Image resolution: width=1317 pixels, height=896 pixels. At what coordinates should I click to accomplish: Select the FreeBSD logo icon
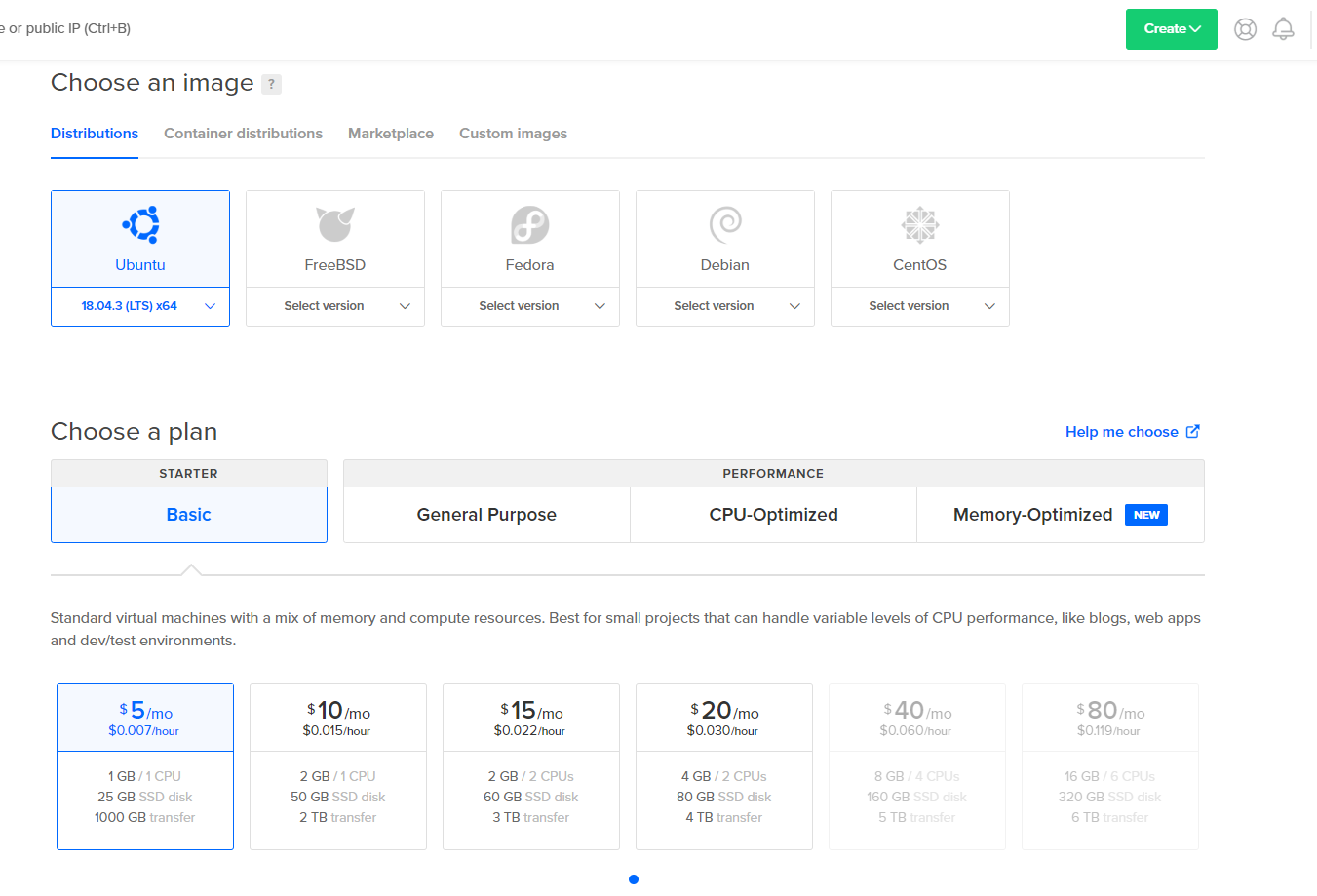335,224
